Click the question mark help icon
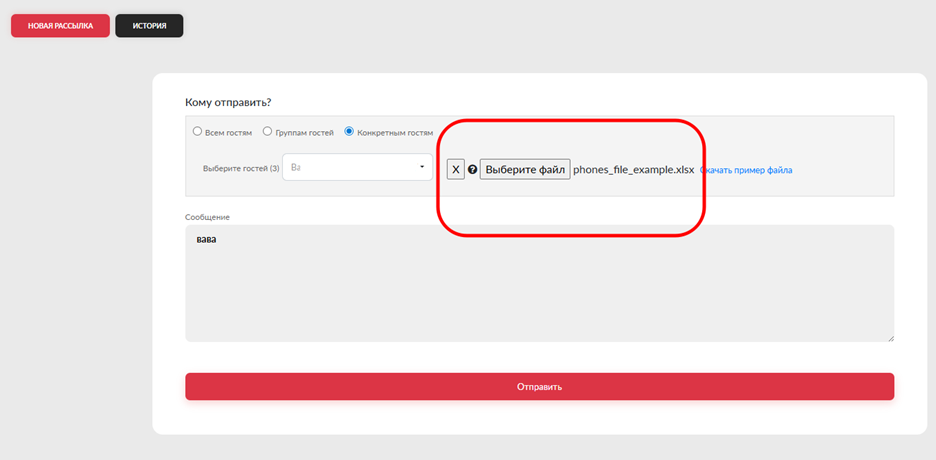Image resolution: width=936 pixels, height=460 pixels. click(x=472, y=170)
